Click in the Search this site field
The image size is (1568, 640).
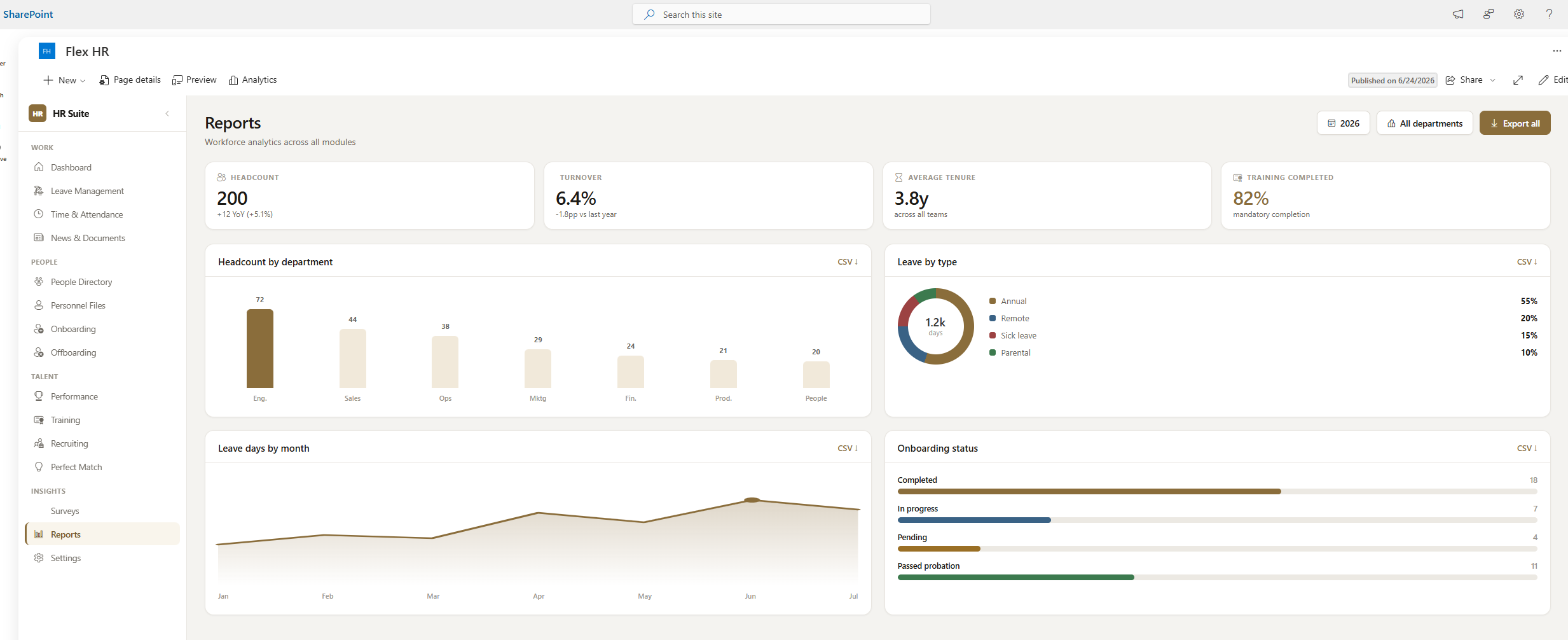[781, 15]
